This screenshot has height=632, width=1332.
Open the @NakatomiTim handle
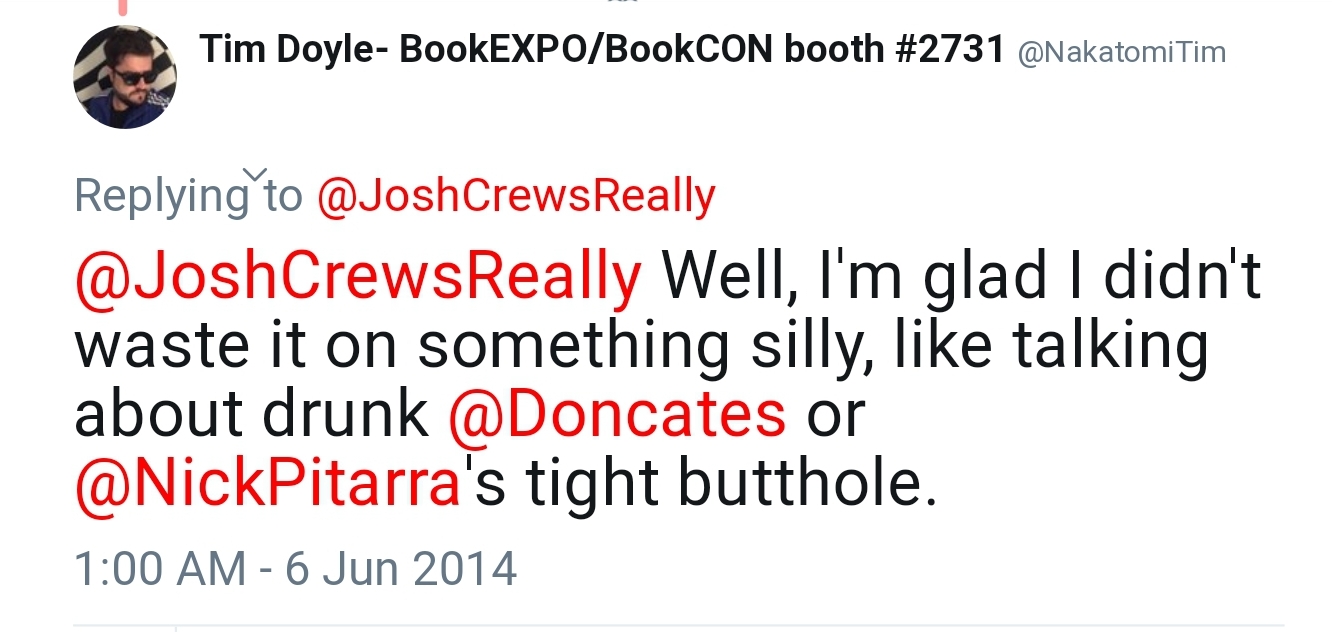(1121, 52)
